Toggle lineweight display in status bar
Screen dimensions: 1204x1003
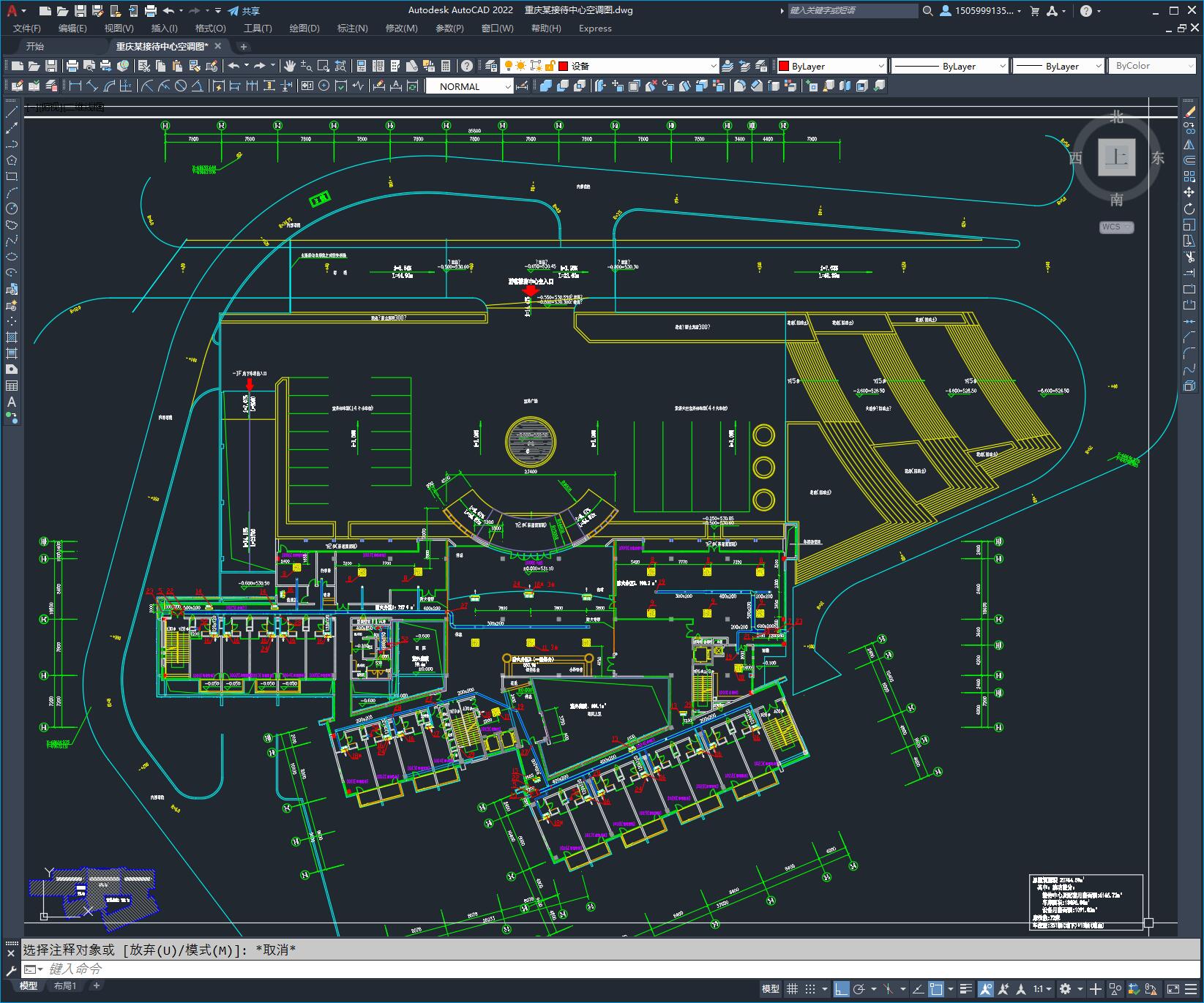tap(966, 990)
